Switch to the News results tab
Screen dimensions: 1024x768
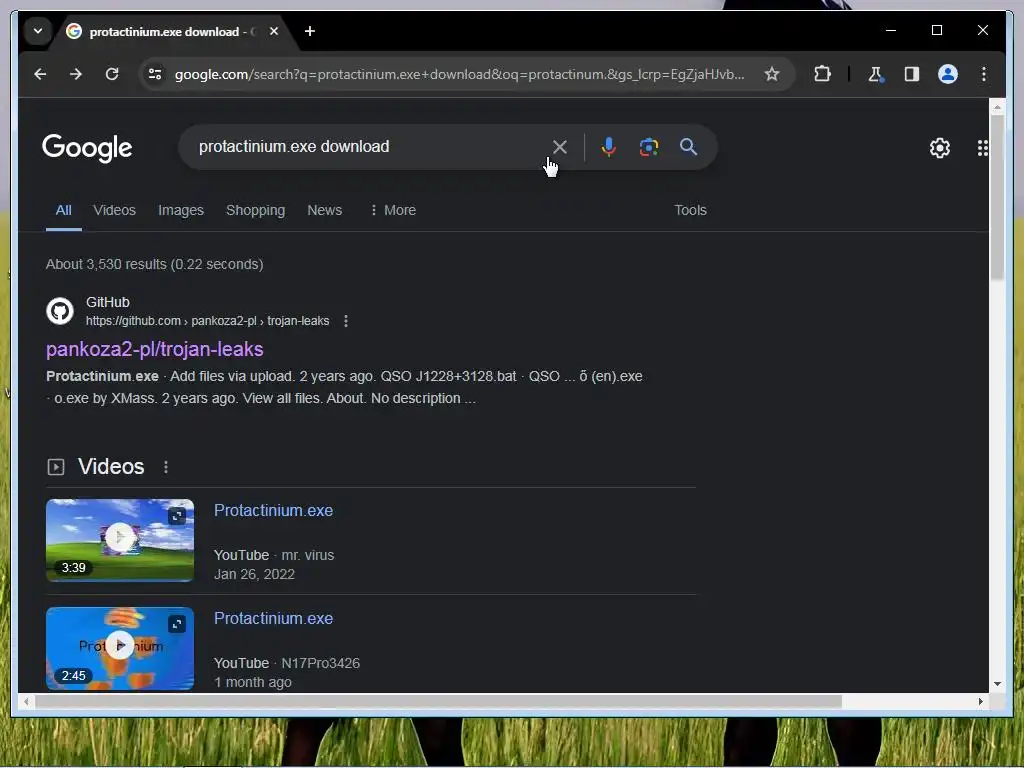[325, 210]
